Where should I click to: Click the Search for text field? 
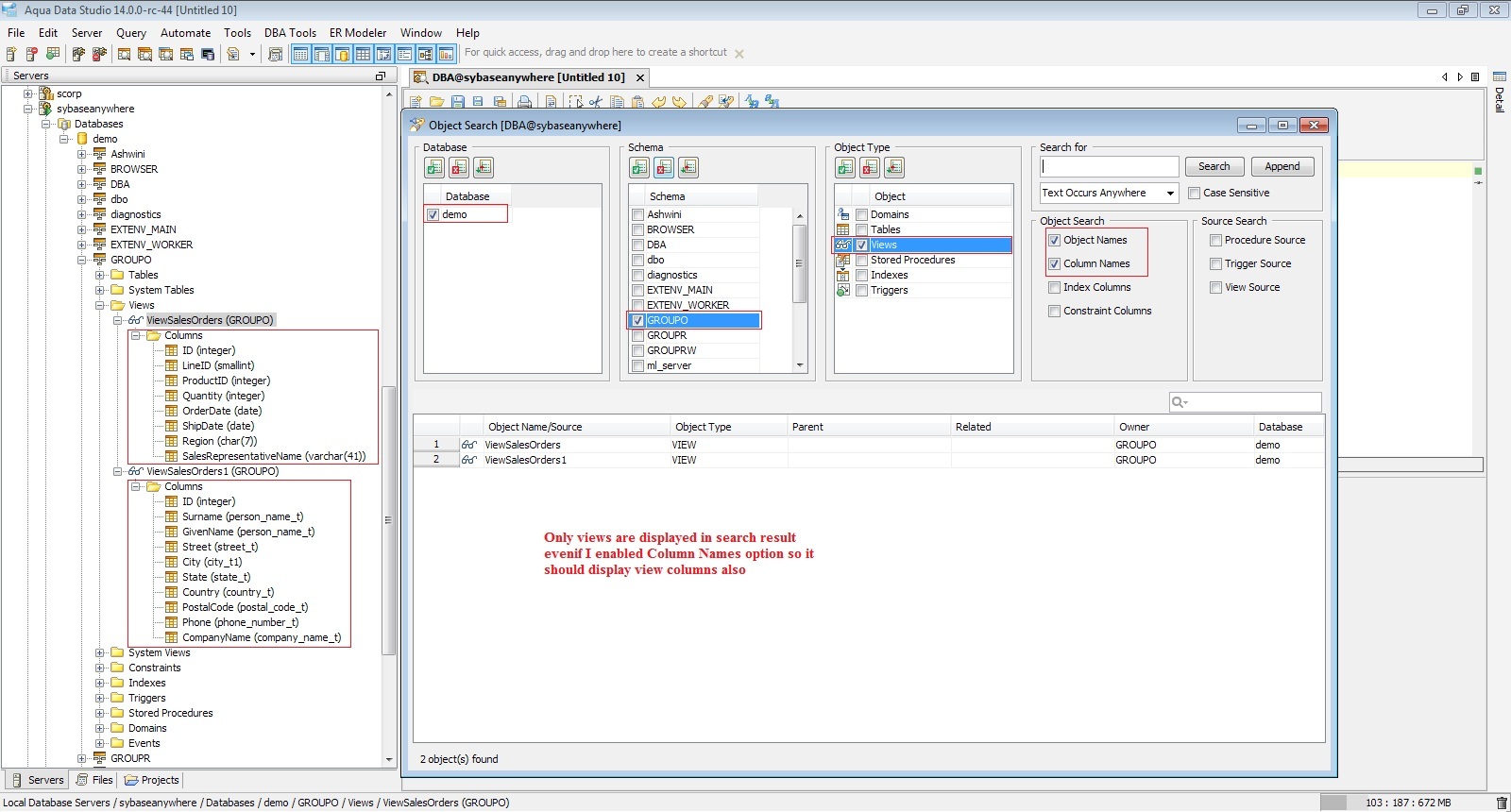click(x=1109, y=166)
